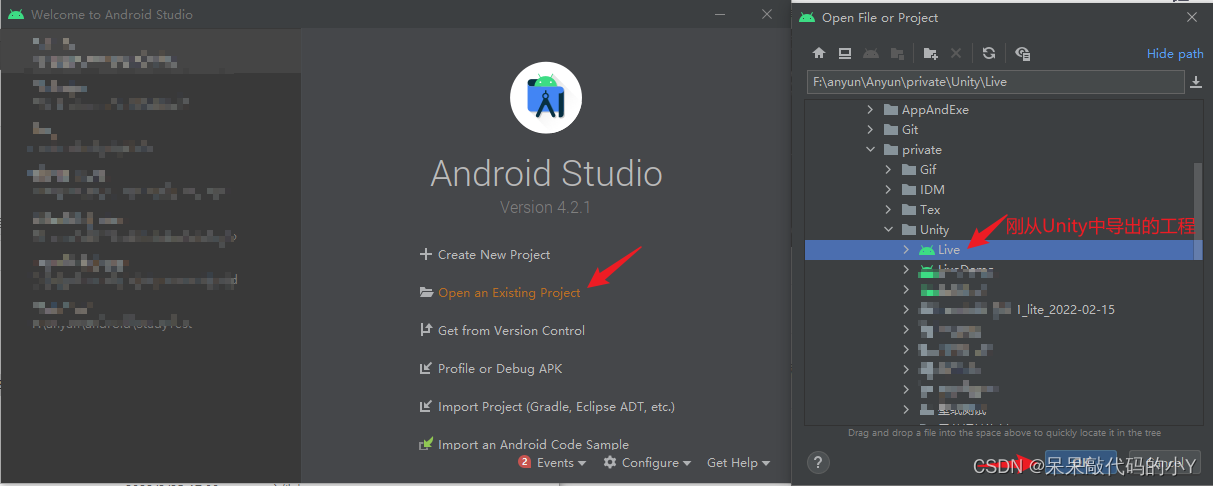Click the Git folder icon

click(891, 130)
